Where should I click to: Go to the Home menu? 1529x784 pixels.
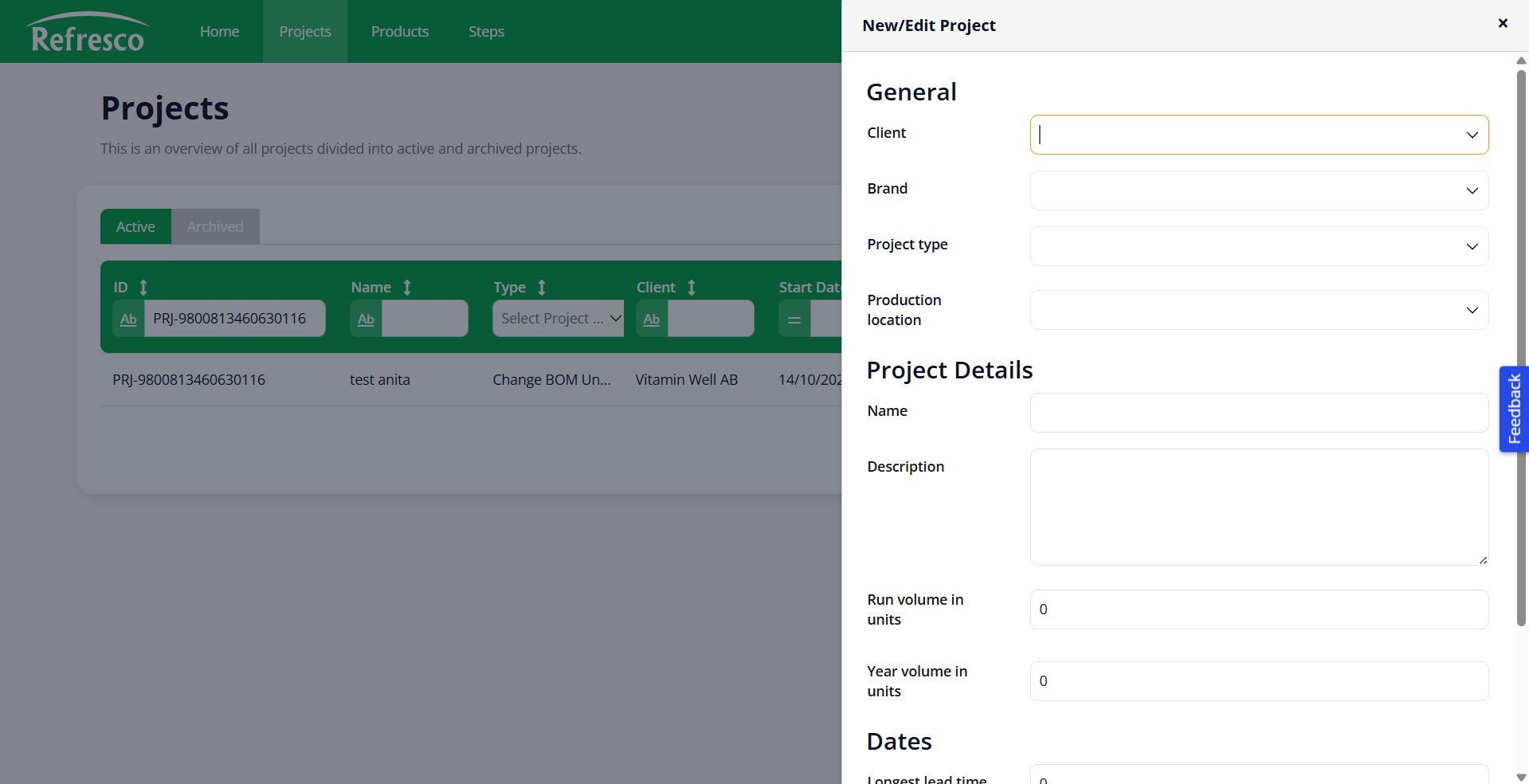click(x=220, y=31)
